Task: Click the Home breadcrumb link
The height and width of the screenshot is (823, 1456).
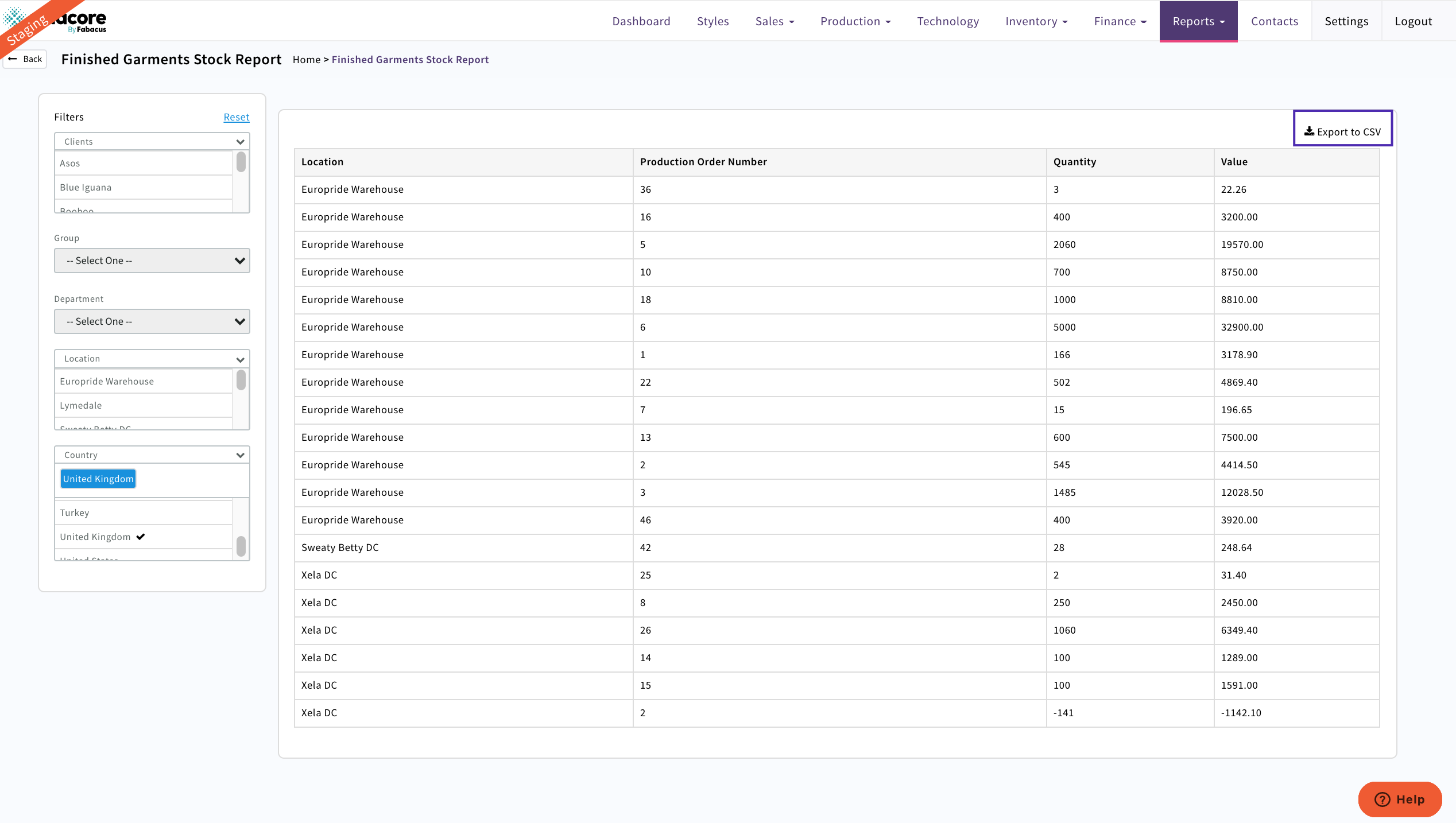Action: [306, 60]
